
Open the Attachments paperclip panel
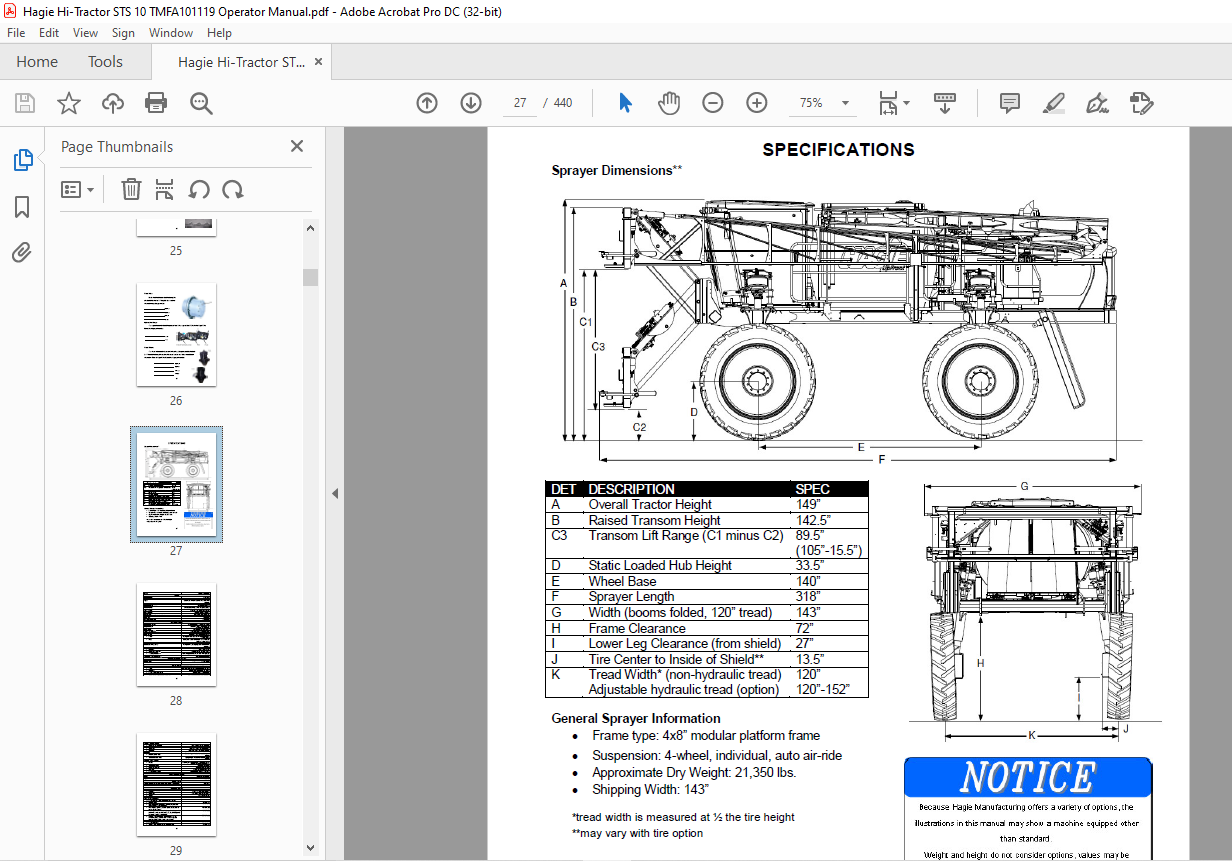pyautogui.click(x=22, y=252)
